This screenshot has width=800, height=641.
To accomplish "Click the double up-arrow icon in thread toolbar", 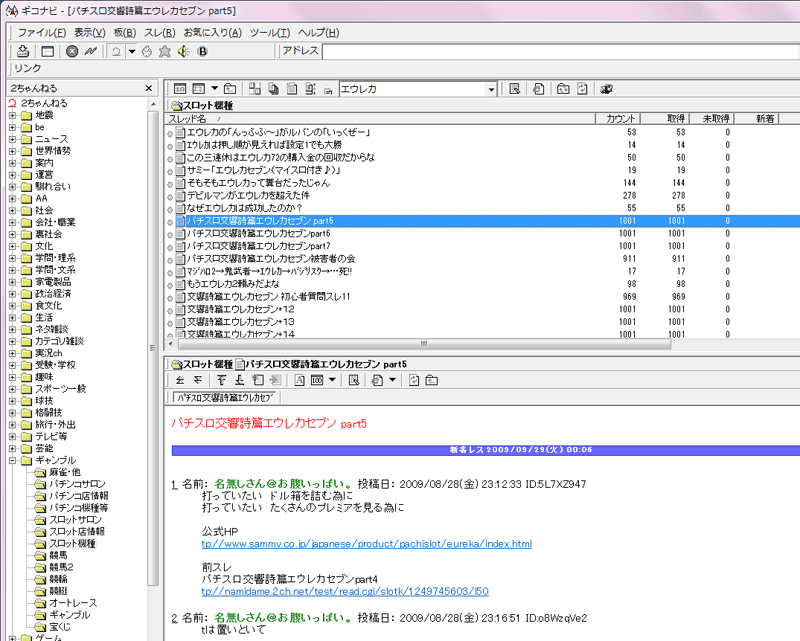I will click(x=180, y=380).
